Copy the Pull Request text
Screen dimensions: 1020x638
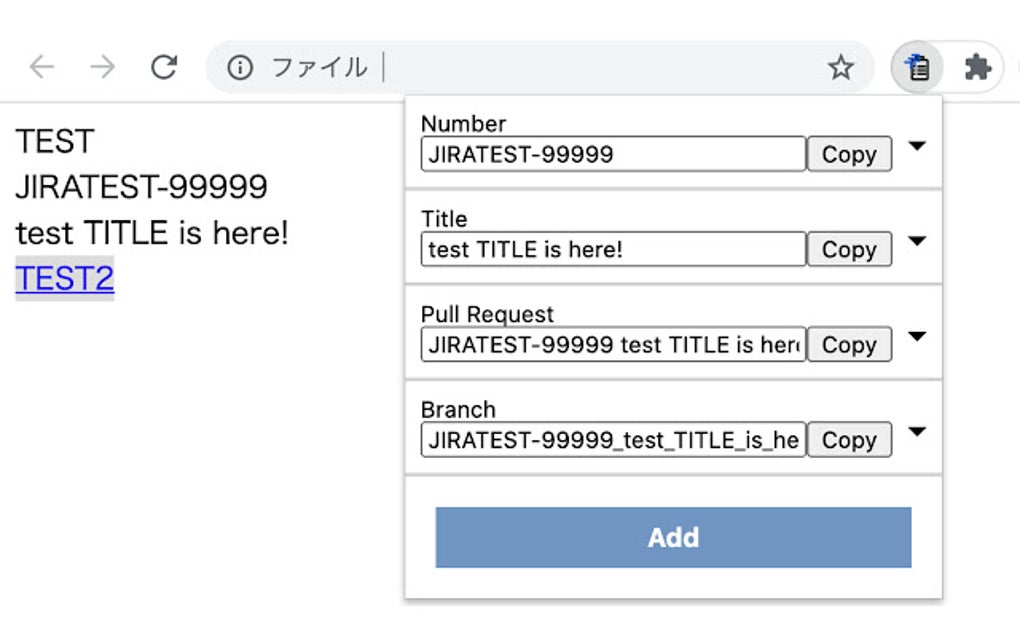click(849, 345)
